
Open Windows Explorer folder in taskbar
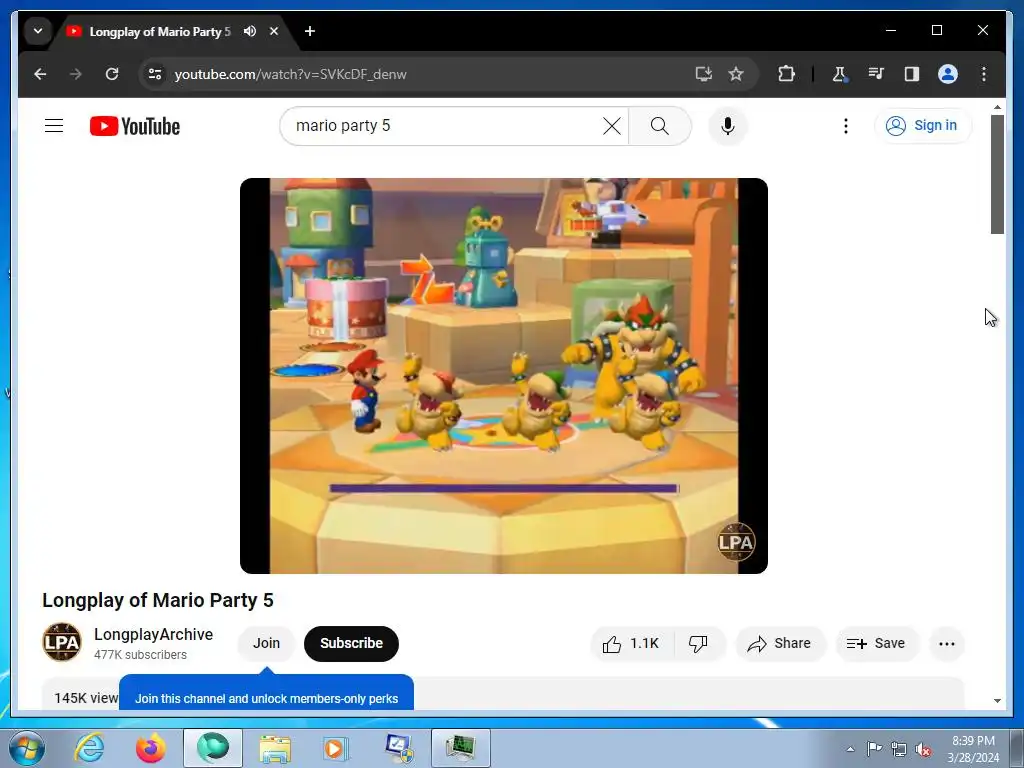click(x=275, y=748)
